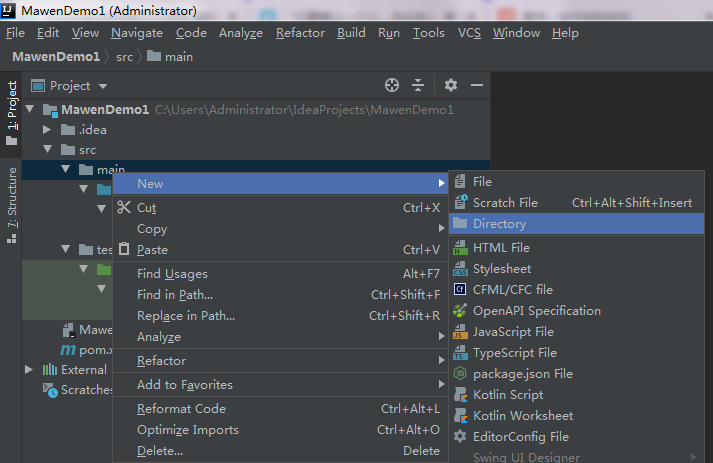The width and height of the screenshot is (713, 463).
Task: Select the src tree item
Action: 87,150
